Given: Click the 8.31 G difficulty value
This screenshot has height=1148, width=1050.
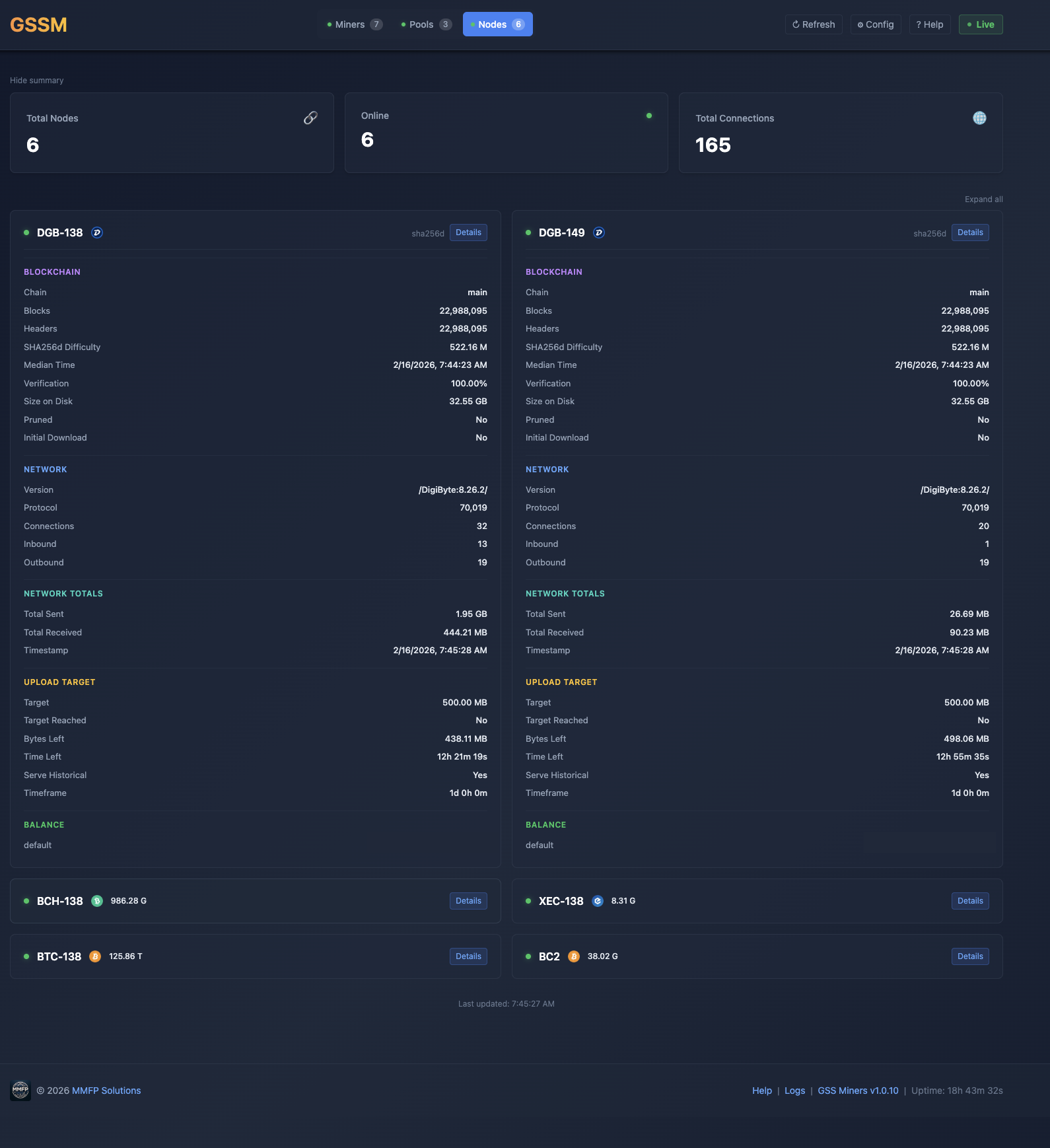Looking at the screenshot, I should [623, 901].
